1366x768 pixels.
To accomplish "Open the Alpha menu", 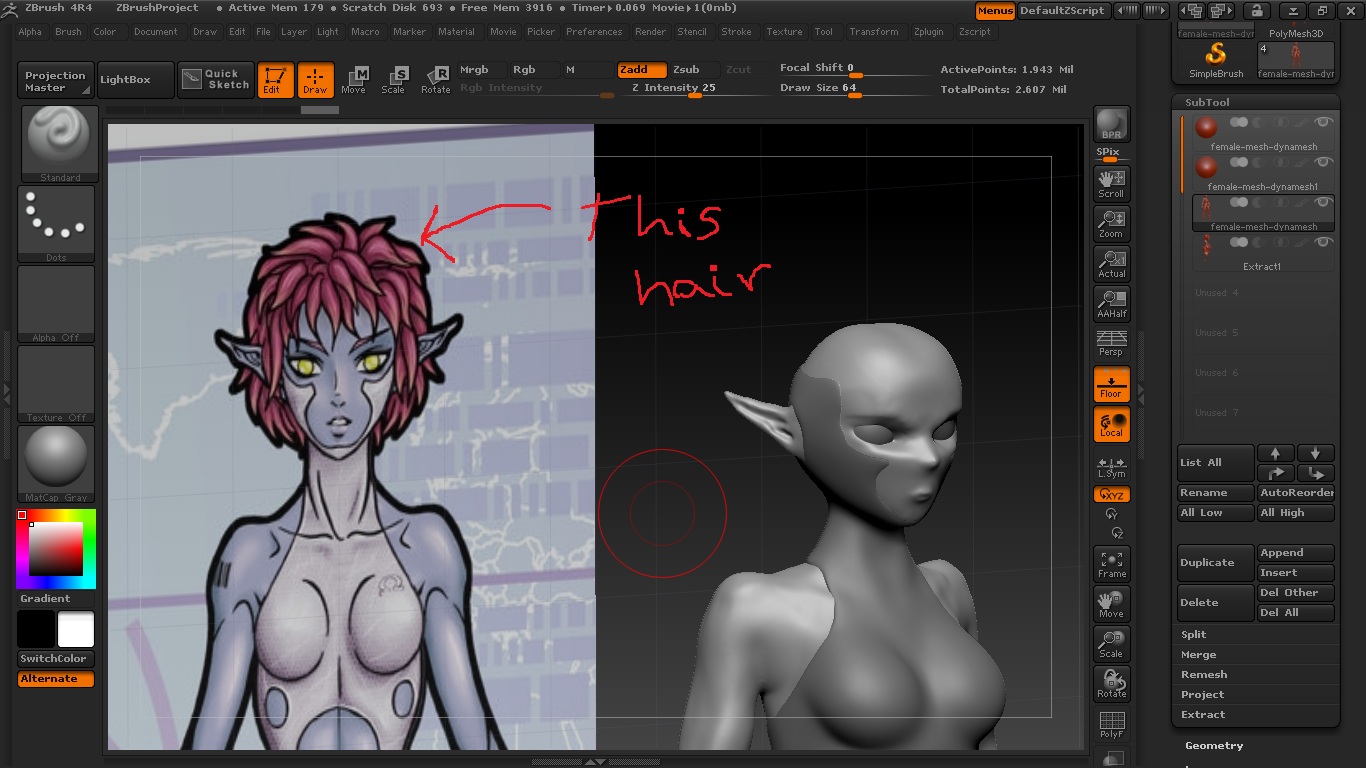I will point(30,32).
